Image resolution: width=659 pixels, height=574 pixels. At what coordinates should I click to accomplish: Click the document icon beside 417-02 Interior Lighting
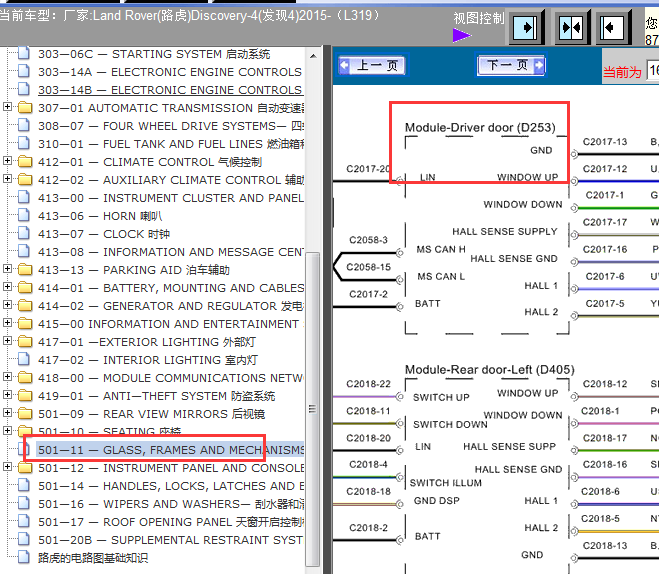(25, 360)
